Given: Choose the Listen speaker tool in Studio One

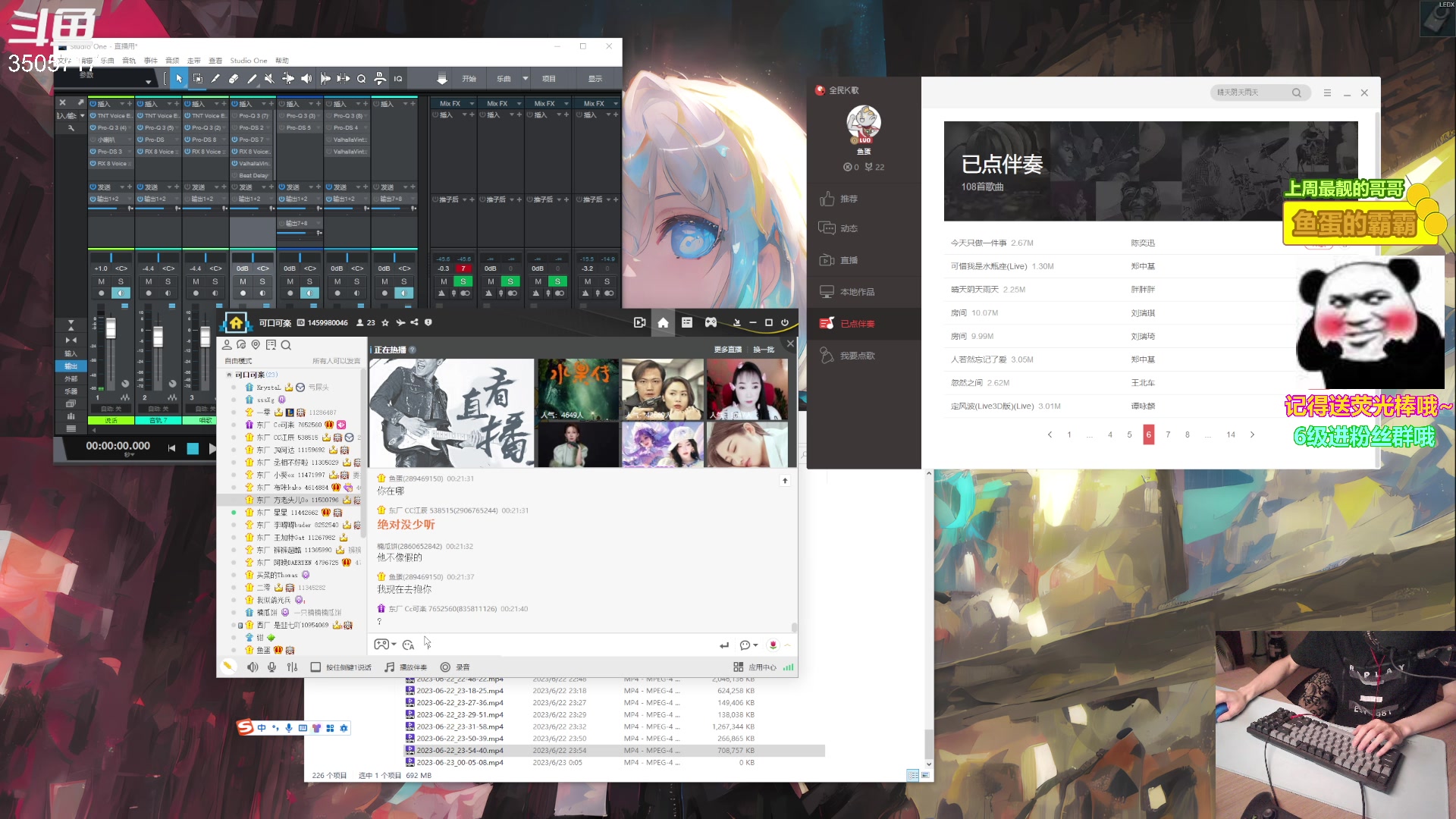Looking at the screenshot, I should [x=306, y=79].
